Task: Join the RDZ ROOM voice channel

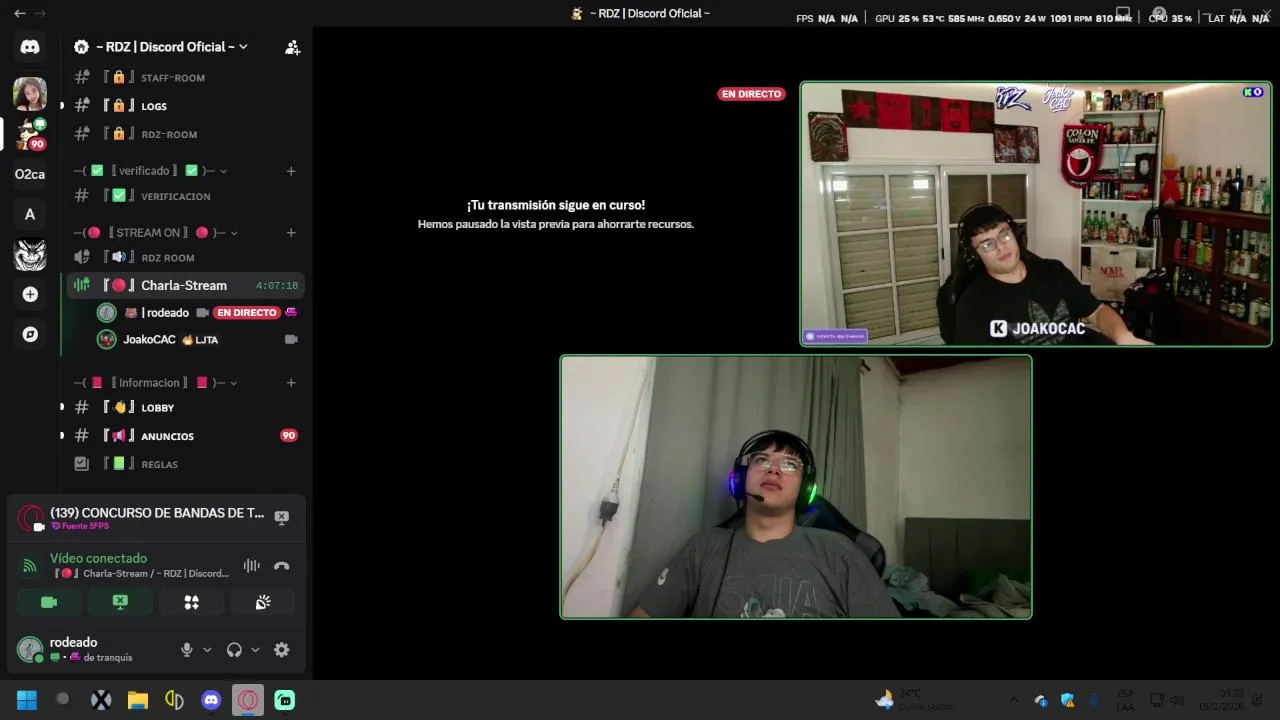Action: (x=185, y=258)
